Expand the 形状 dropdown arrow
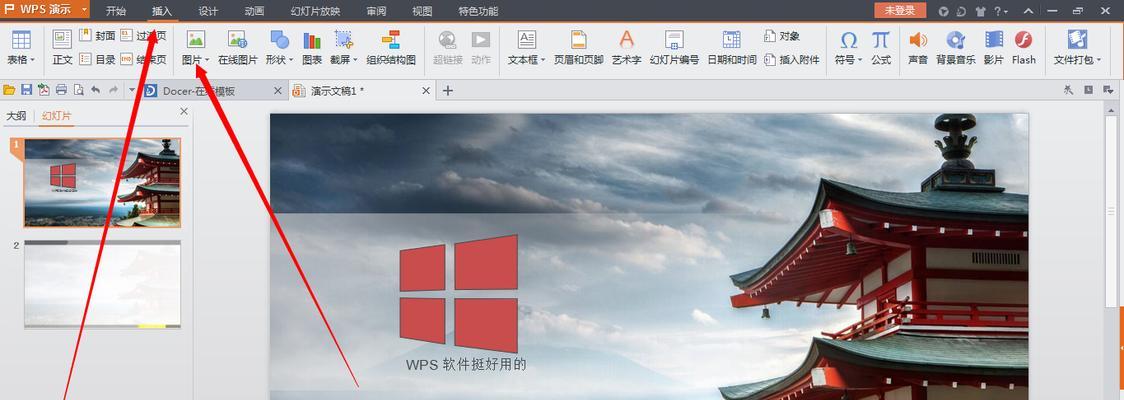The image size is (1124, 400). (290, 60)
